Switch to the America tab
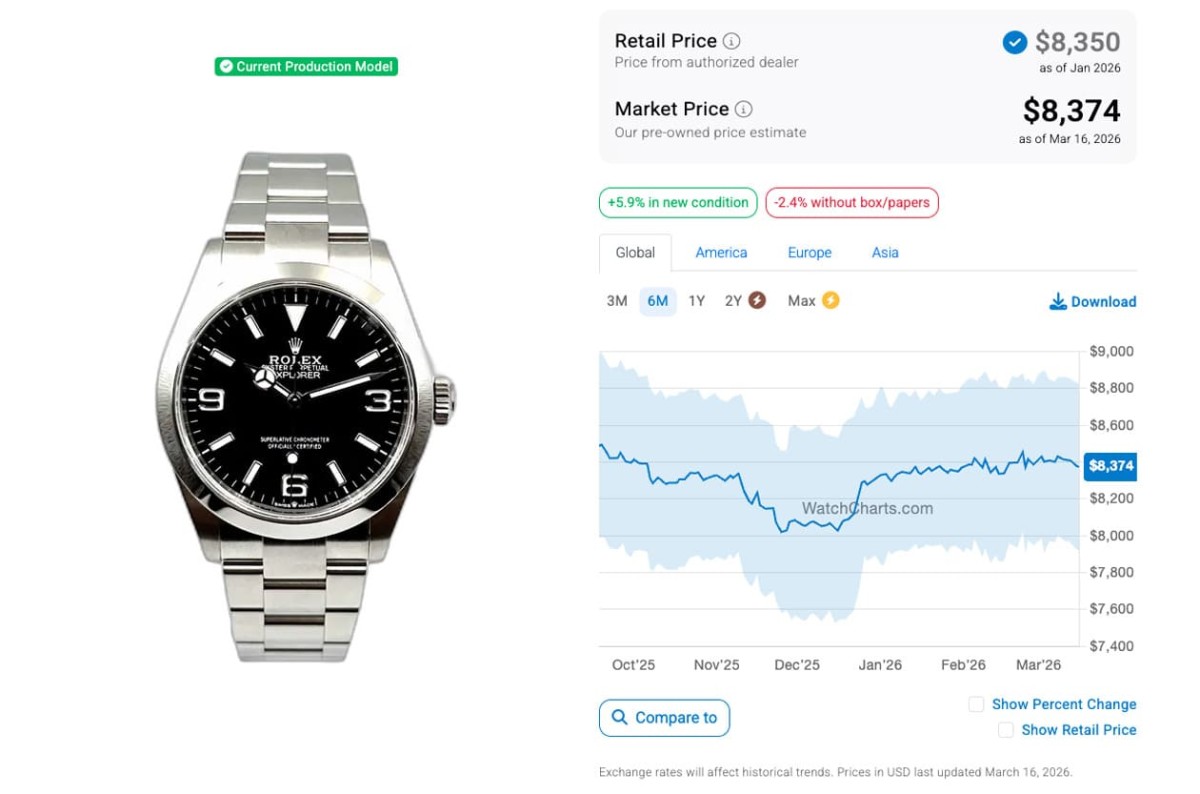 click(721, 253)
